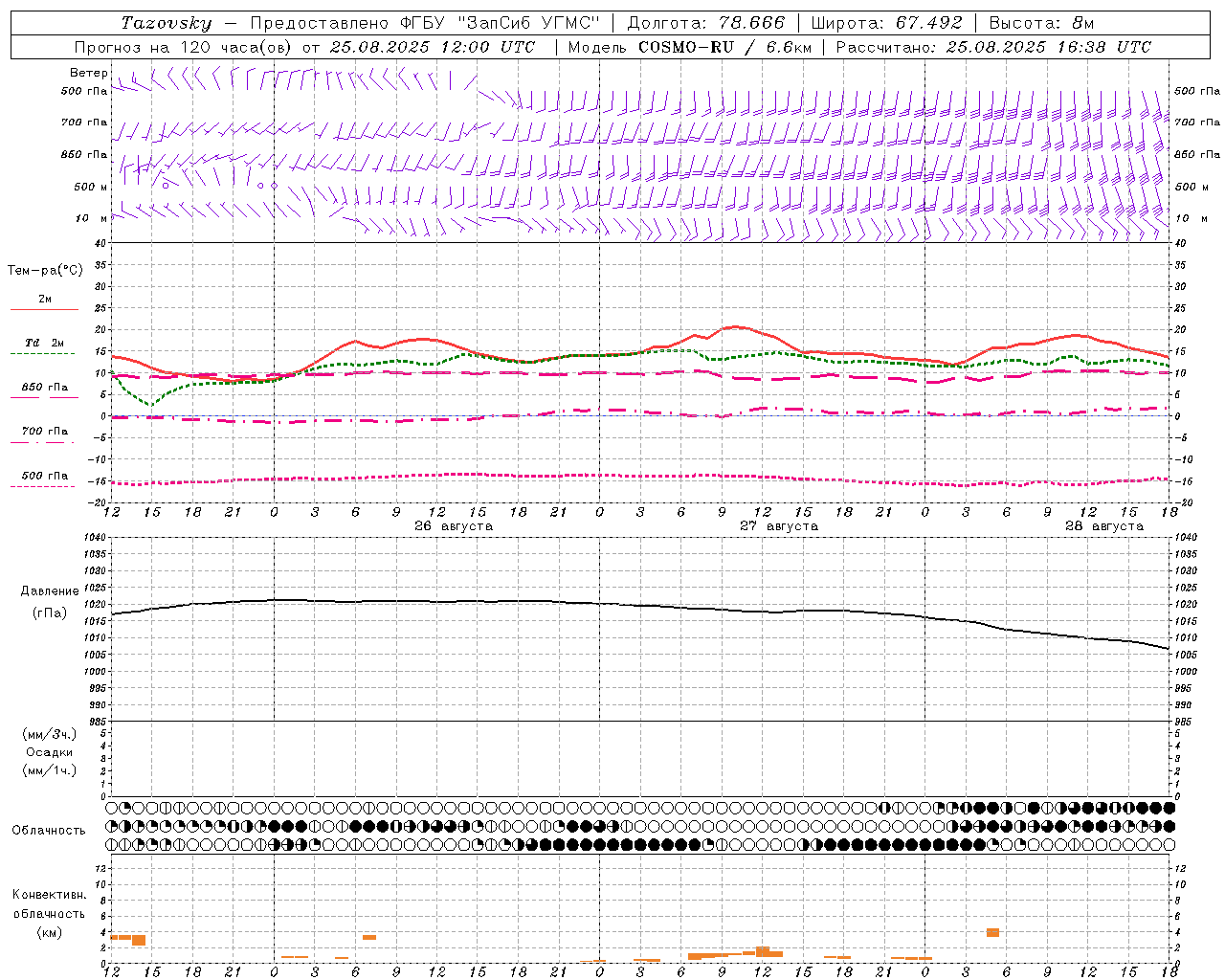Click the dashed legend line under "Td 2м"
This screenshot has height=980, width=1225.
coord(43,354)
